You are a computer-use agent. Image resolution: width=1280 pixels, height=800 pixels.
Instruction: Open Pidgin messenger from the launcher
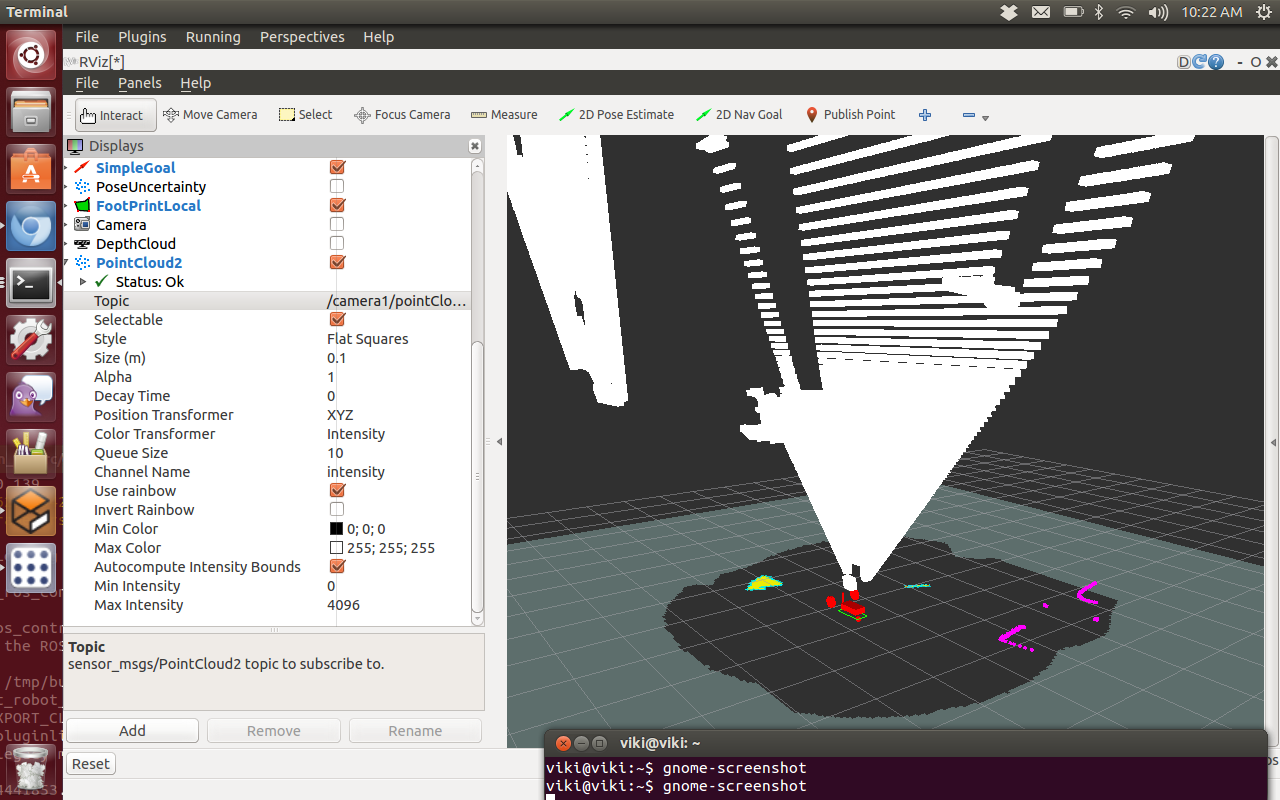[x=31, y=398]
